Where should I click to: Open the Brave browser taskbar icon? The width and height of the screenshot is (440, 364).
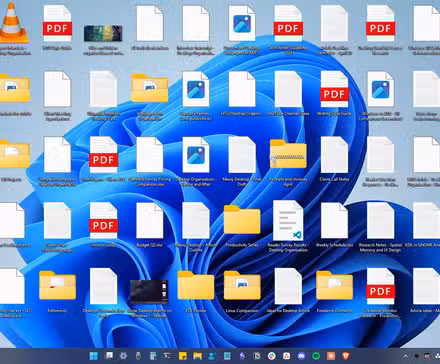click(346, 356)
